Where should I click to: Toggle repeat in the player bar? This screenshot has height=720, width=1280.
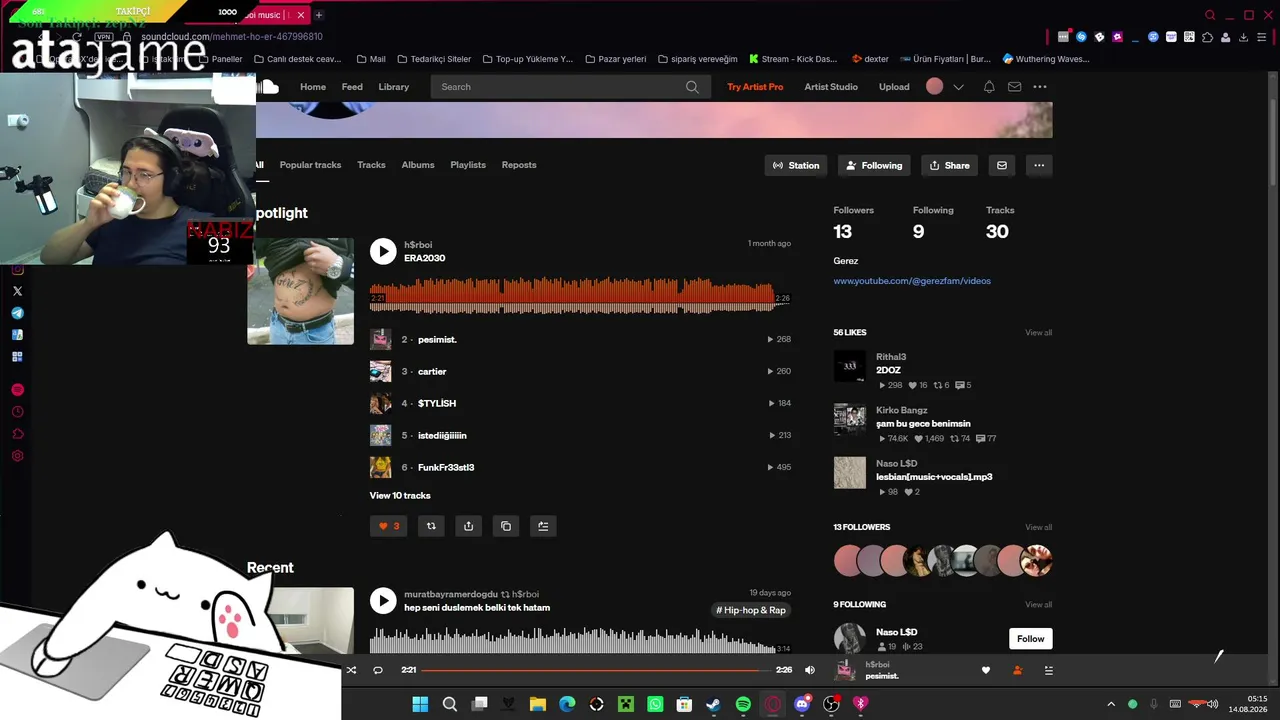[378, 670]
